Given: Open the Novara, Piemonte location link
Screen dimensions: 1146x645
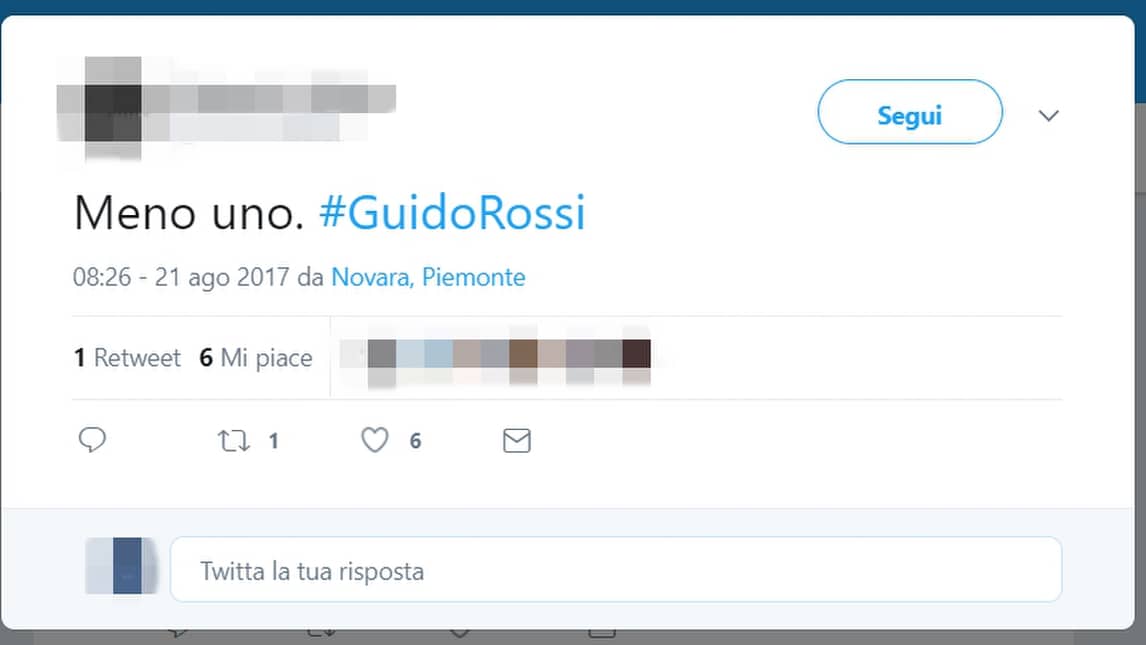Looking at the screenshot, I should (428, 277).
